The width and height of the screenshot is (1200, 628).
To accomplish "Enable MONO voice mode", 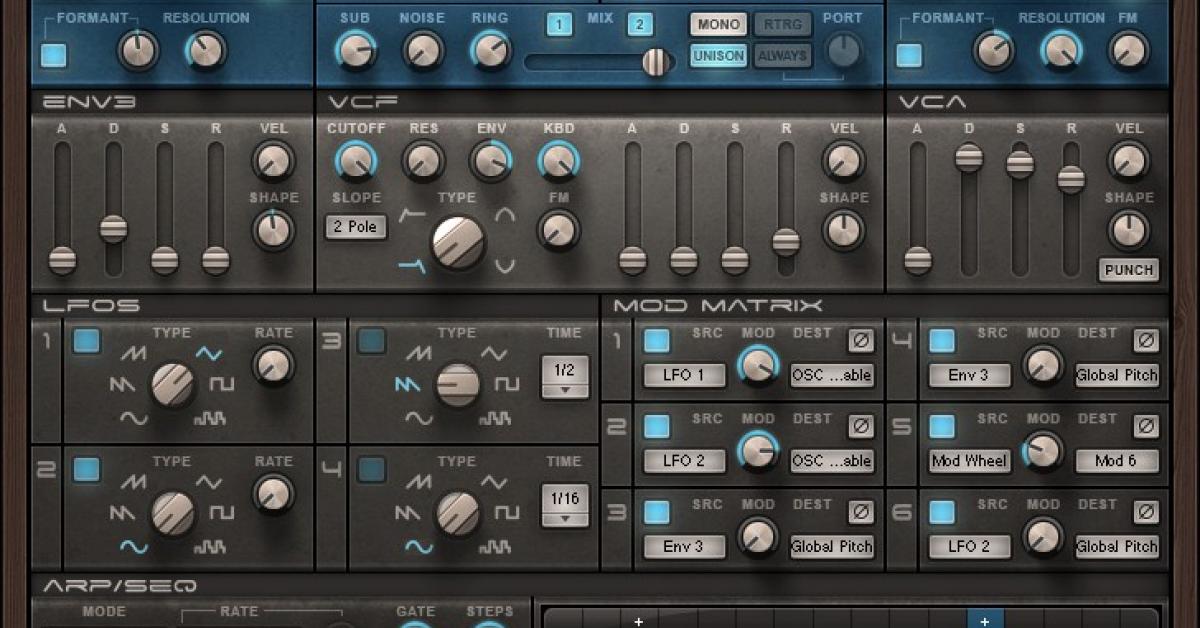I will point(718,24).
